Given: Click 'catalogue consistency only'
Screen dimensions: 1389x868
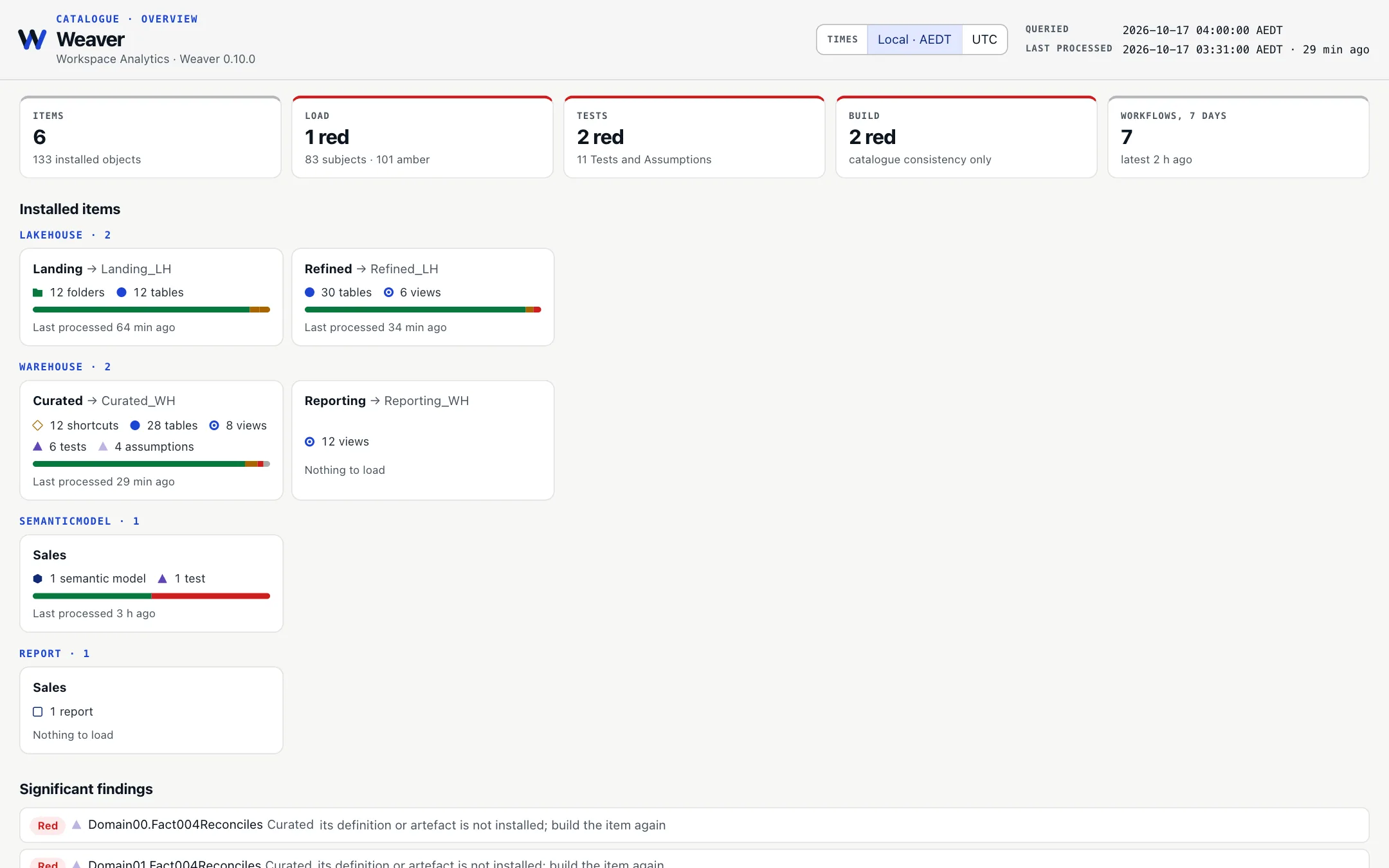Looking at the screenshot, I should coord(920,159).
